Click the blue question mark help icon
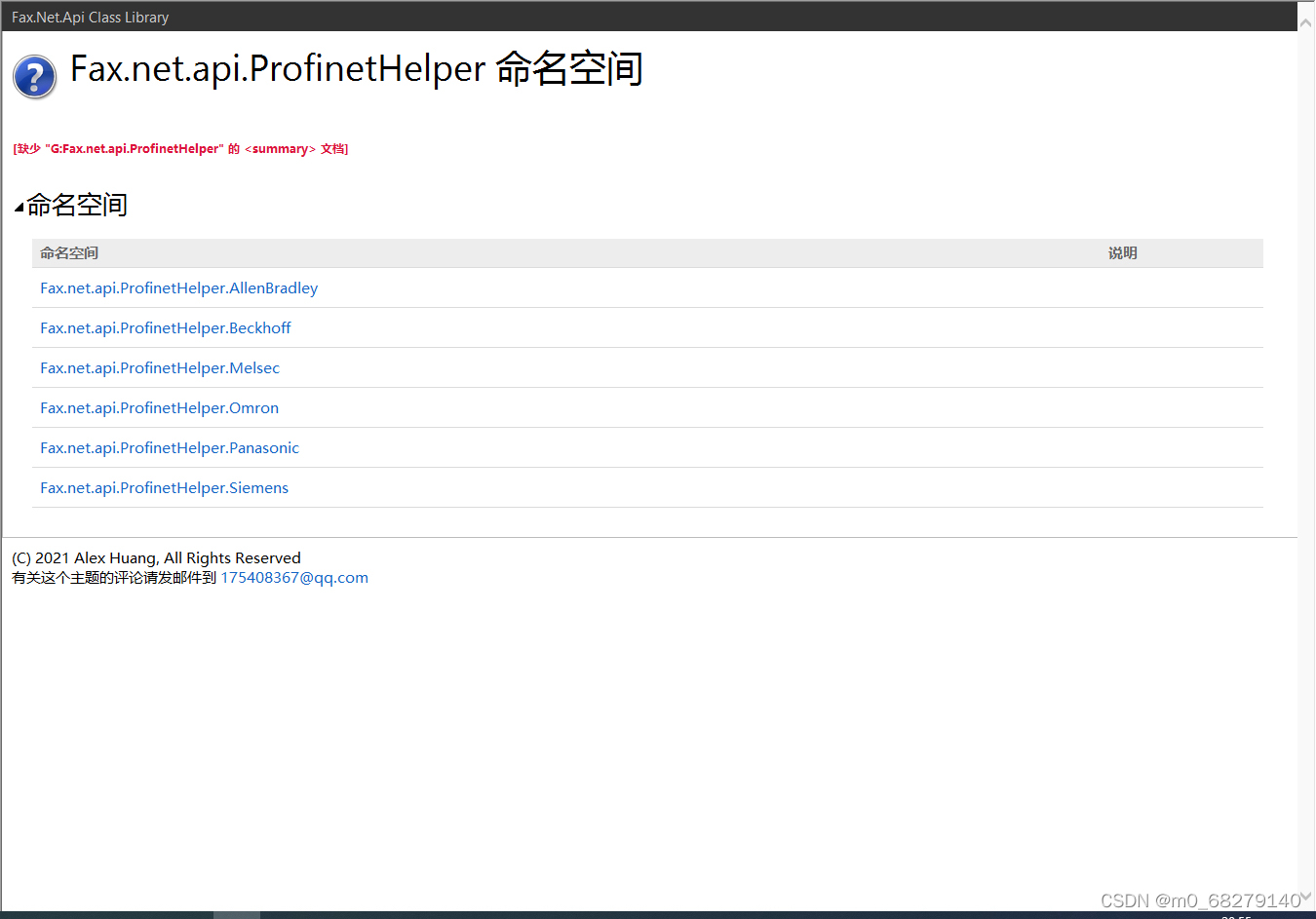Viewport: 1316px width, 919px height. pyautogui.click(x=34, y=77)
